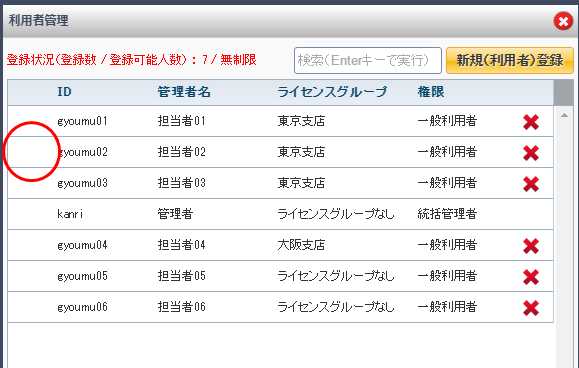Select the gyoumu01 ID cell
The image size is (579, 368).
click(82, 121)
